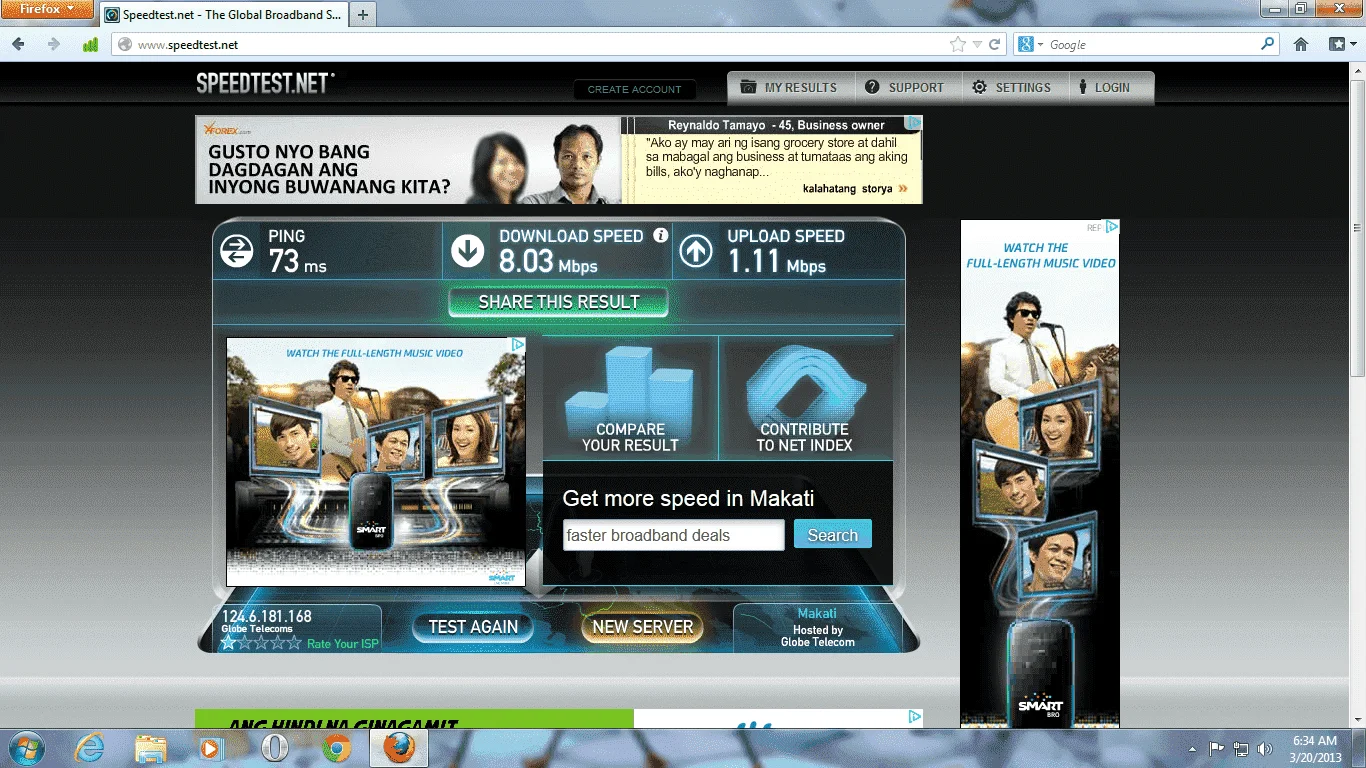Open the Firefox application menu button
This screenshot has width=1366, height=768.
(x=47, y=9)
